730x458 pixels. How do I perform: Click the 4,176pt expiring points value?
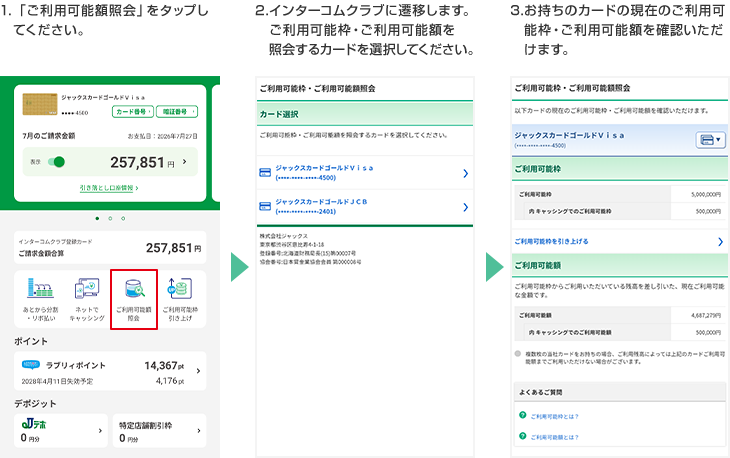170,381
